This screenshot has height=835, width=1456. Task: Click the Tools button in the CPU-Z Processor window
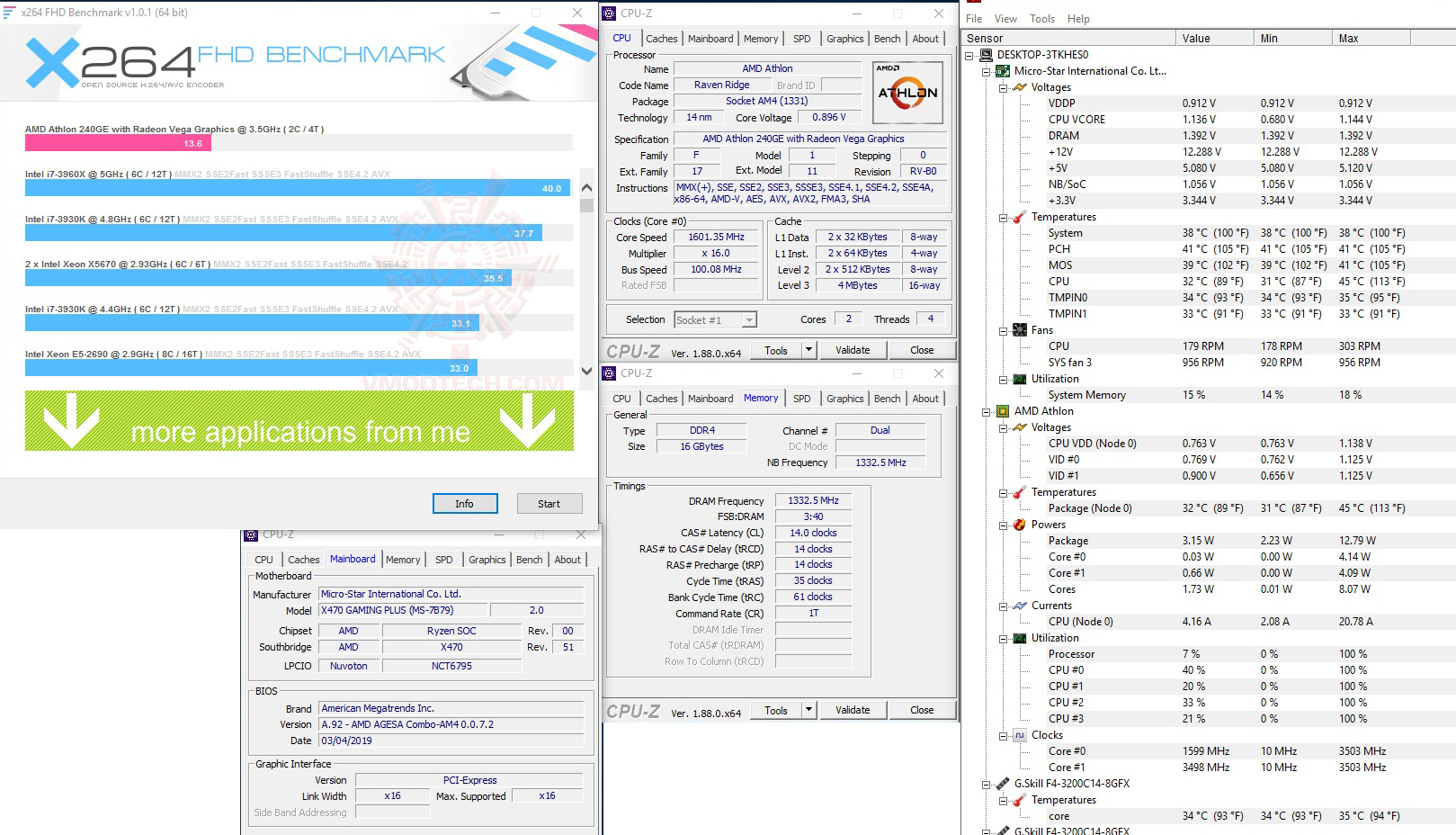pos(776,350)
